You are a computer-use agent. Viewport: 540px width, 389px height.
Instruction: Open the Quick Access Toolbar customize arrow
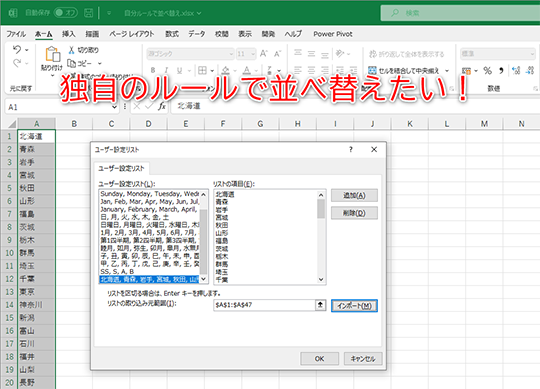(109, 13)
